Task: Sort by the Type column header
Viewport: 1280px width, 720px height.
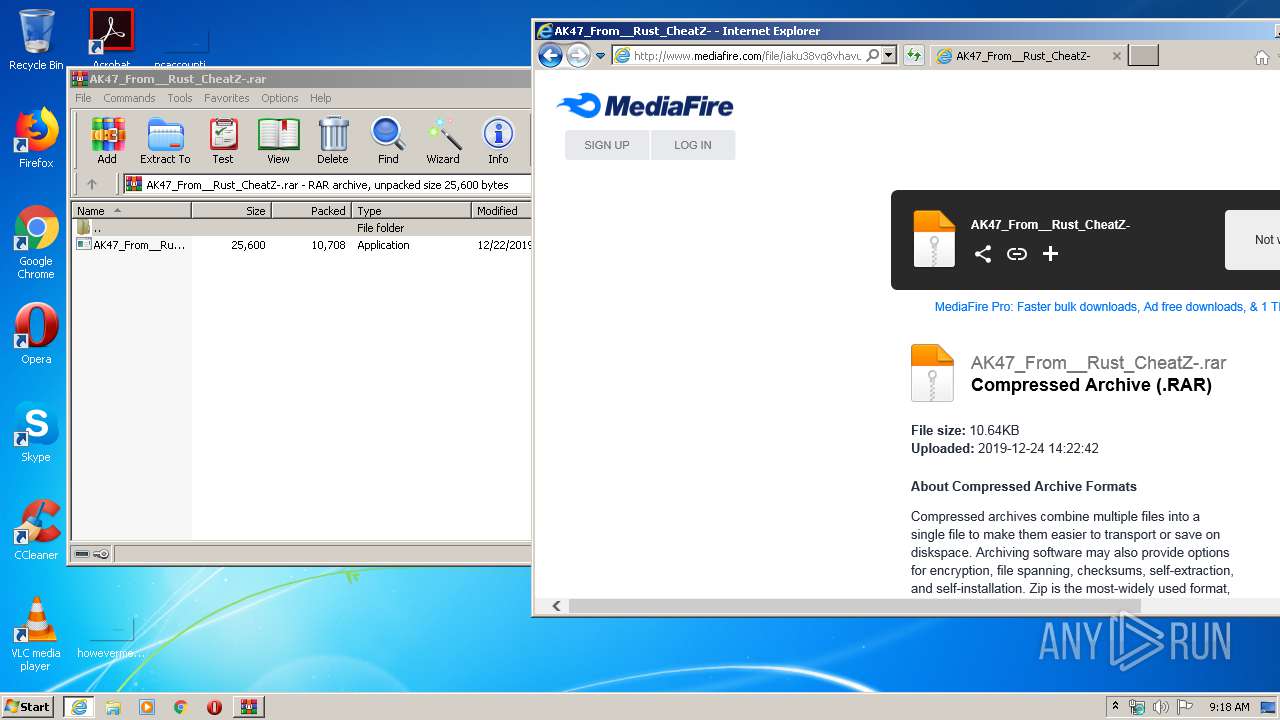Action: pos(412,211)
